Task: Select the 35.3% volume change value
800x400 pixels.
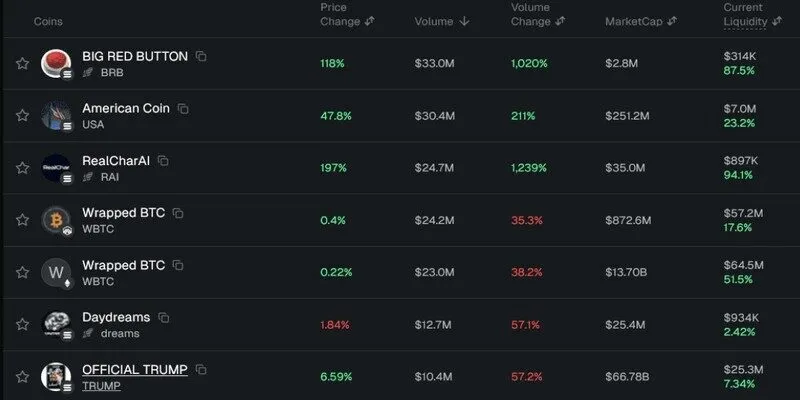Action: [527, 220]
